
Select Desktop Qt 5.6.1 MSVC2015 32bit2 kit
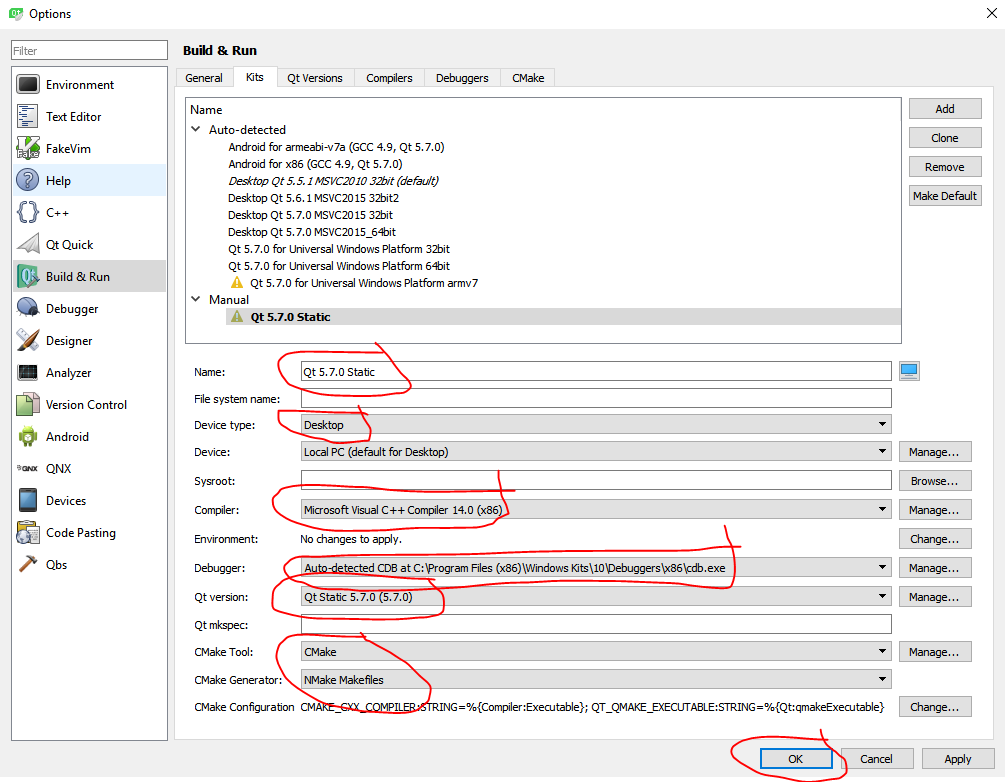coord(313,198)
